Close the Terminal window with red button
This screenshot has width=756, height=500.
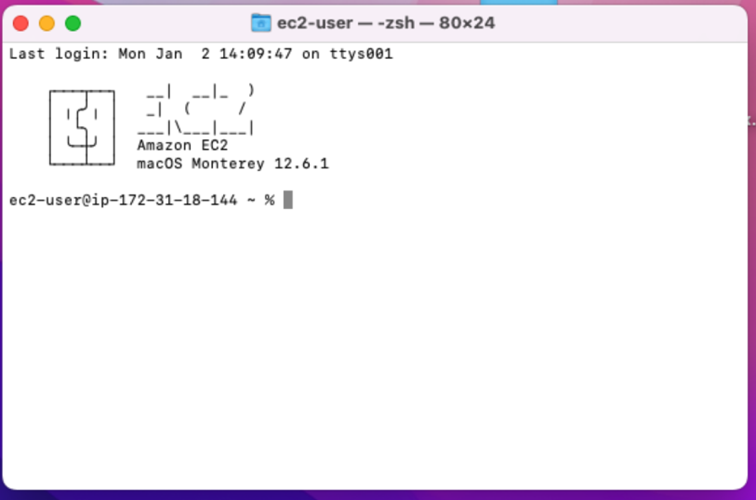[x=21, y=23]
